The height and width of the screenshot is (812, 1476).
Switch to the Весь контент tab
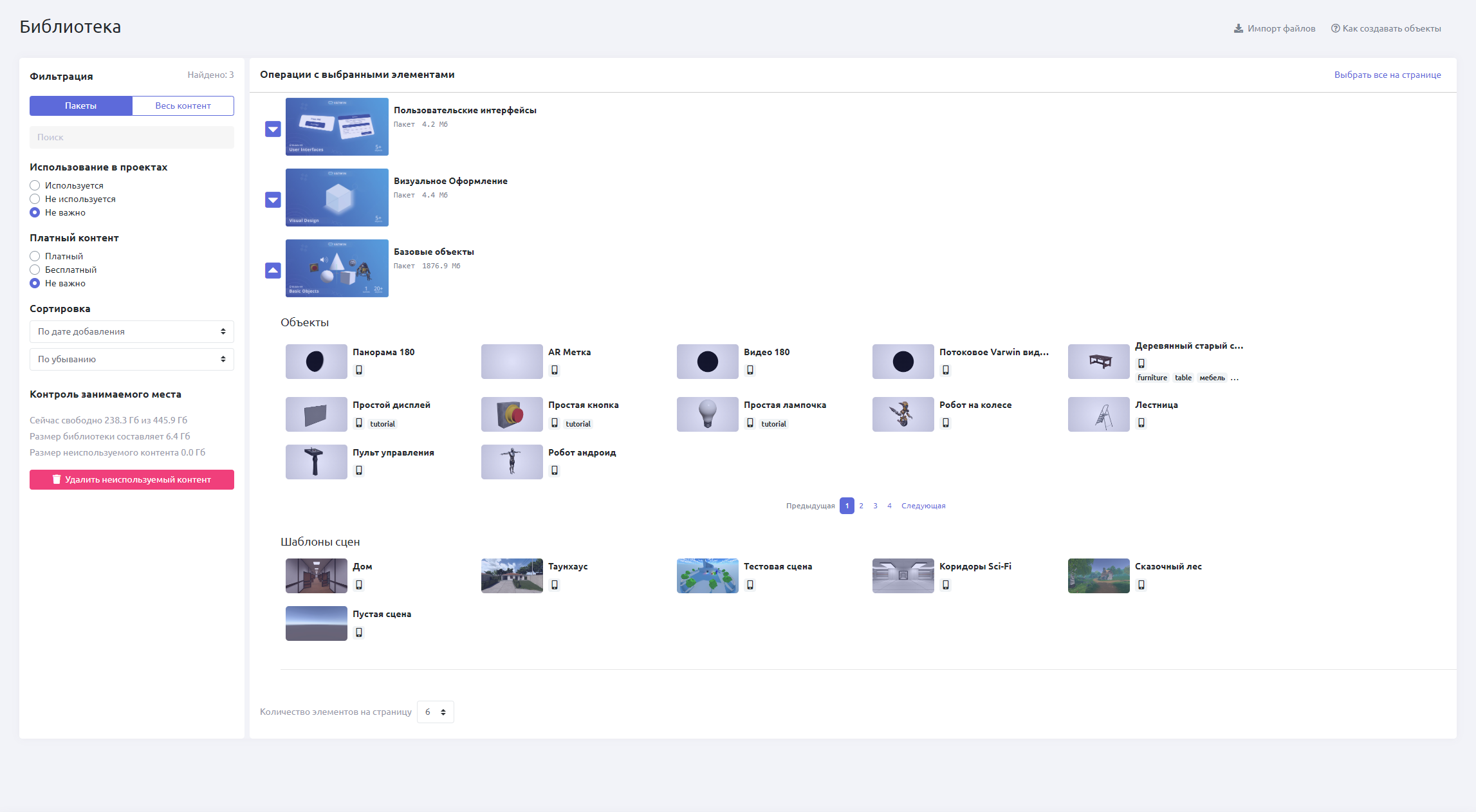click(x=183, y=106)
